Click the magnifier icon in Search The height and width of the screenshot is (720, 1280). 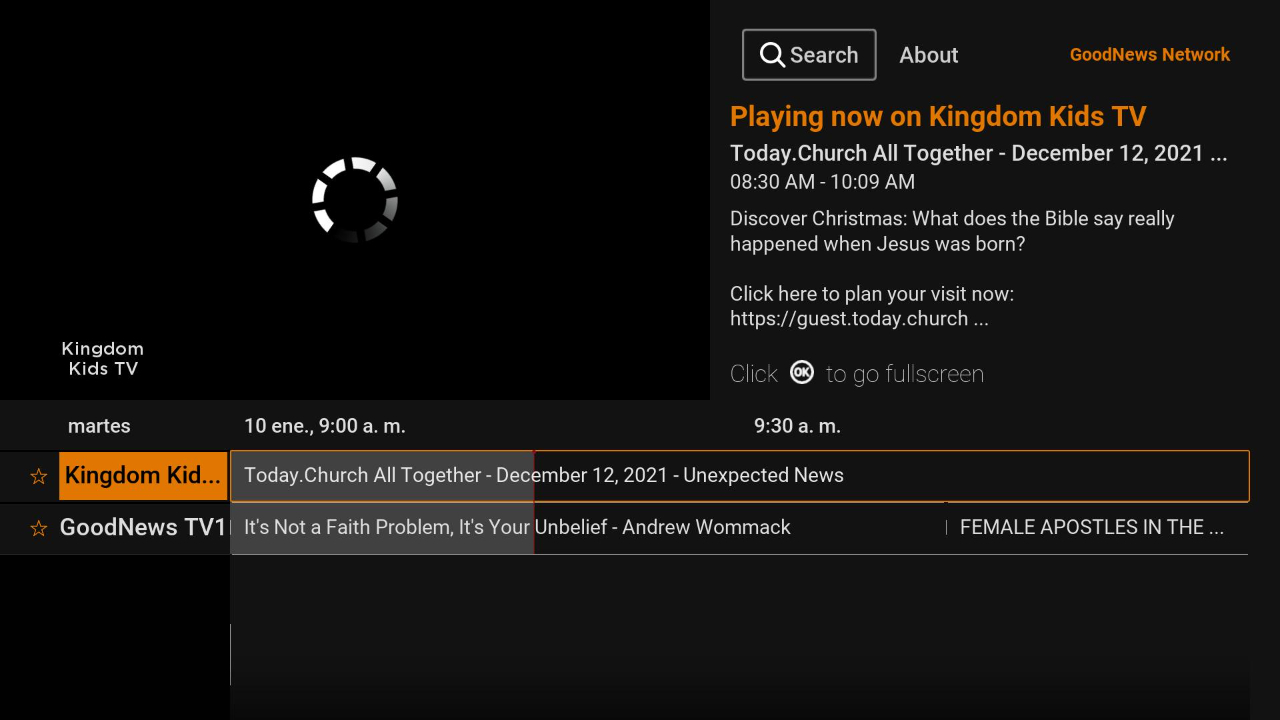(772, 55)
